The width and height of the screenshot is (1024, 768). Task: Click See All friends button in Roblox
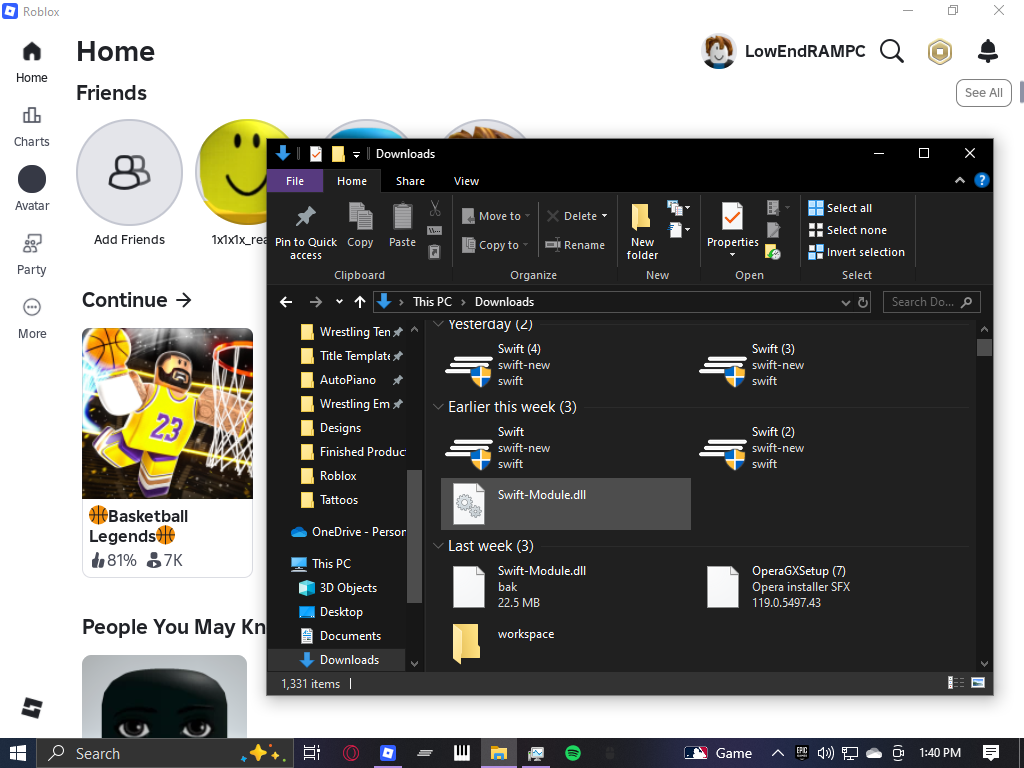tap(984, 93)
